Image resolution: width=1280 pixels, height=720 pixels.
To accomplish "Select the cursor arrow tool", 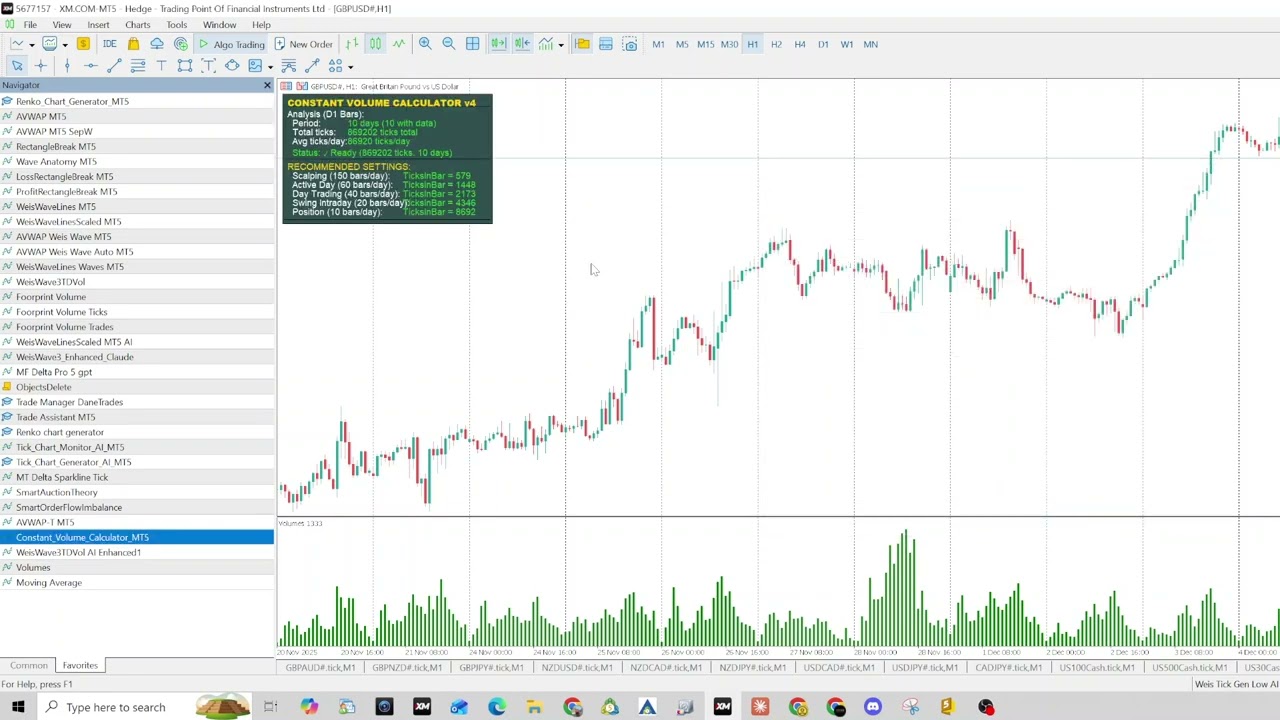I will (17, 66).
